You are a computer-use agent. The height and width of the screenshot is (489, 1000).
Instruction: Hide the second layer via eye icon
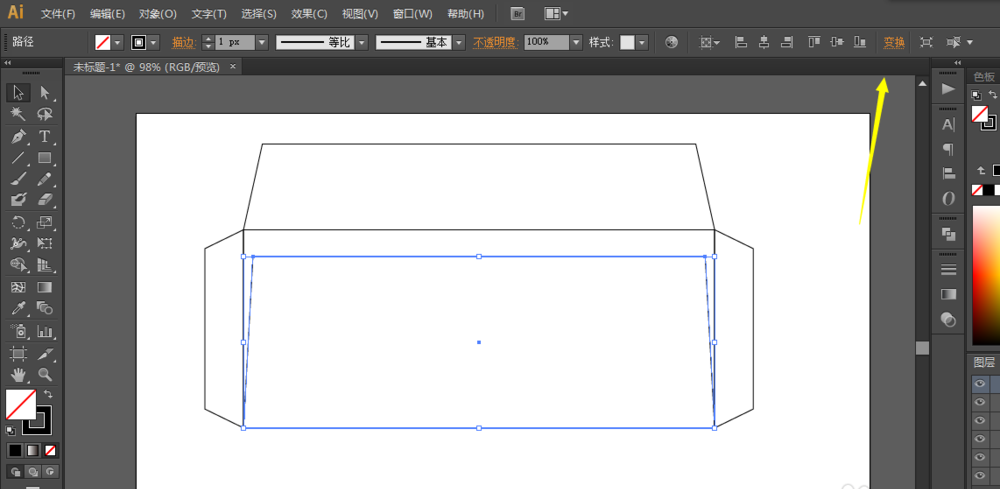tap(980, 402)
